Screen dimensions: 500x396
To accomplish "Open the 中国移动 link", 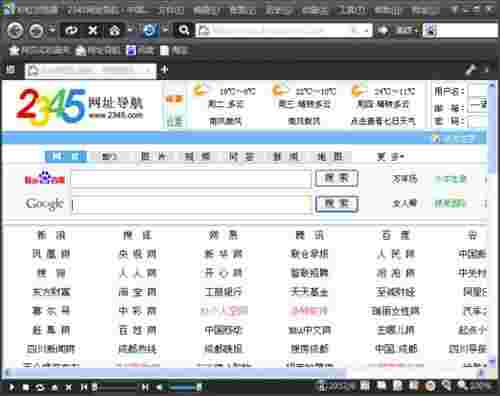I will [223, 330].
